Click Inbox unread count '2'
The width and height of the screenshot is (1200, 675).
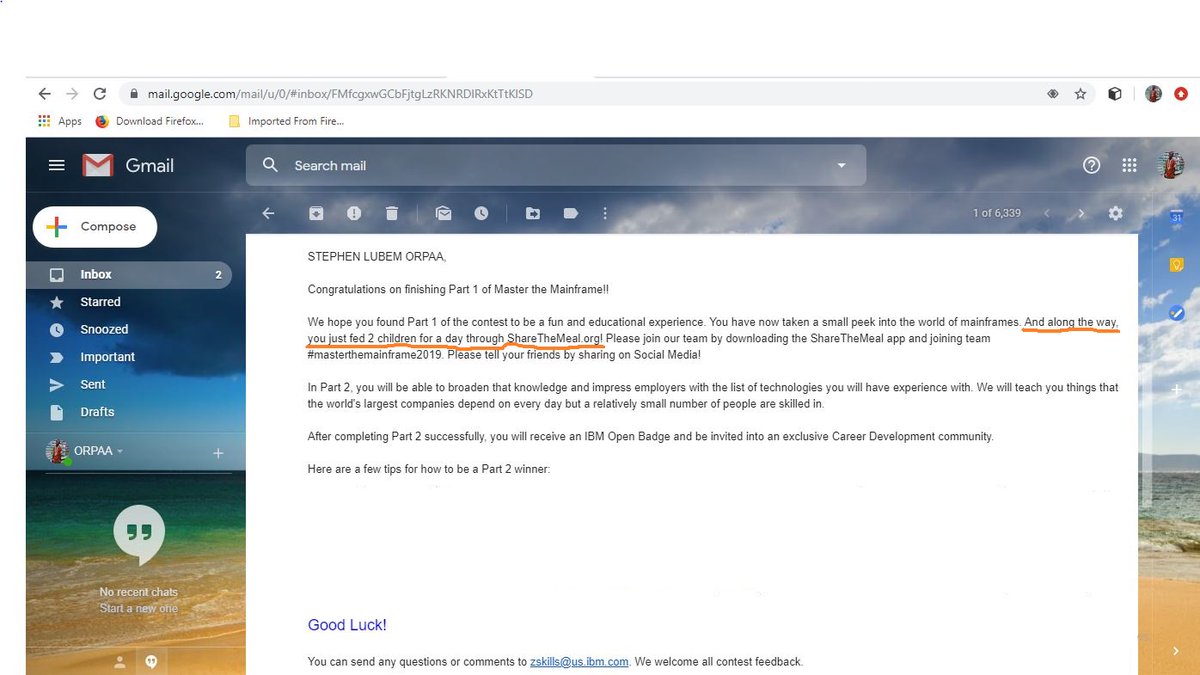click(218, 274)
